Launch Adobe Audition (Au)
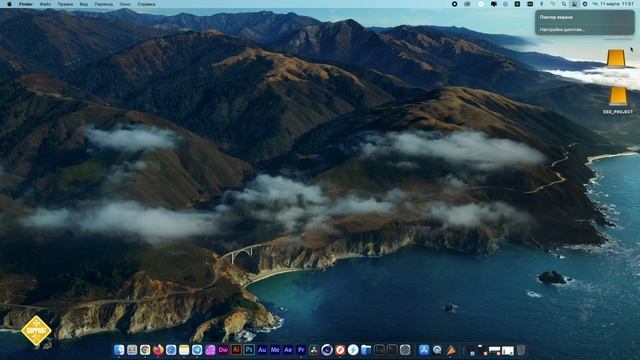The width and height of the screenshot is (640, 360). coord(262,350)
